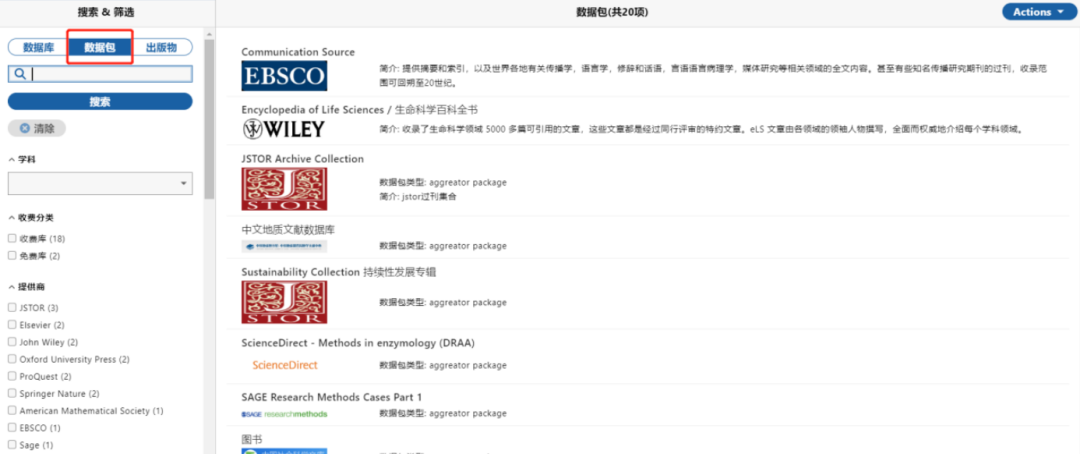This screenshot has width=1080, height=454.
Task: Open 中文地质文献数据库 title link
Action: (x=289, y=229)
